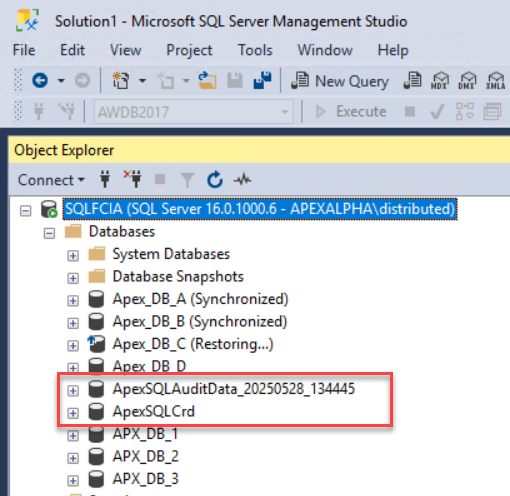Click the Open File folder icon
The width and height of the screenshot is (510, 496).
click(x=207, y=81)
